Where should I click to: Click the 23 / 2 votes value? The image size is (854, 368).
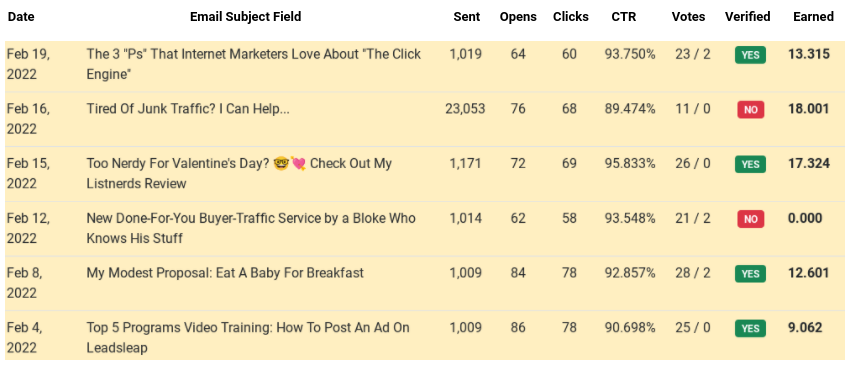[x=692, y=54]
